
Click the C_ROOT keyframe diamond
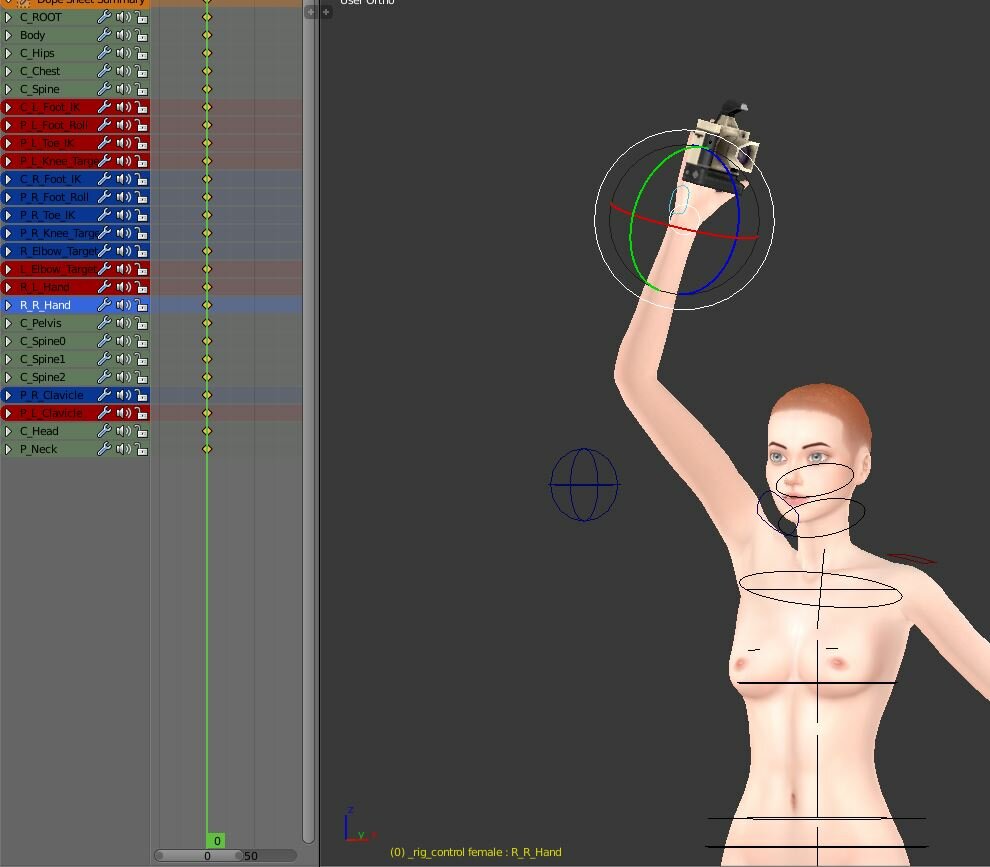(x=206, y=17)
